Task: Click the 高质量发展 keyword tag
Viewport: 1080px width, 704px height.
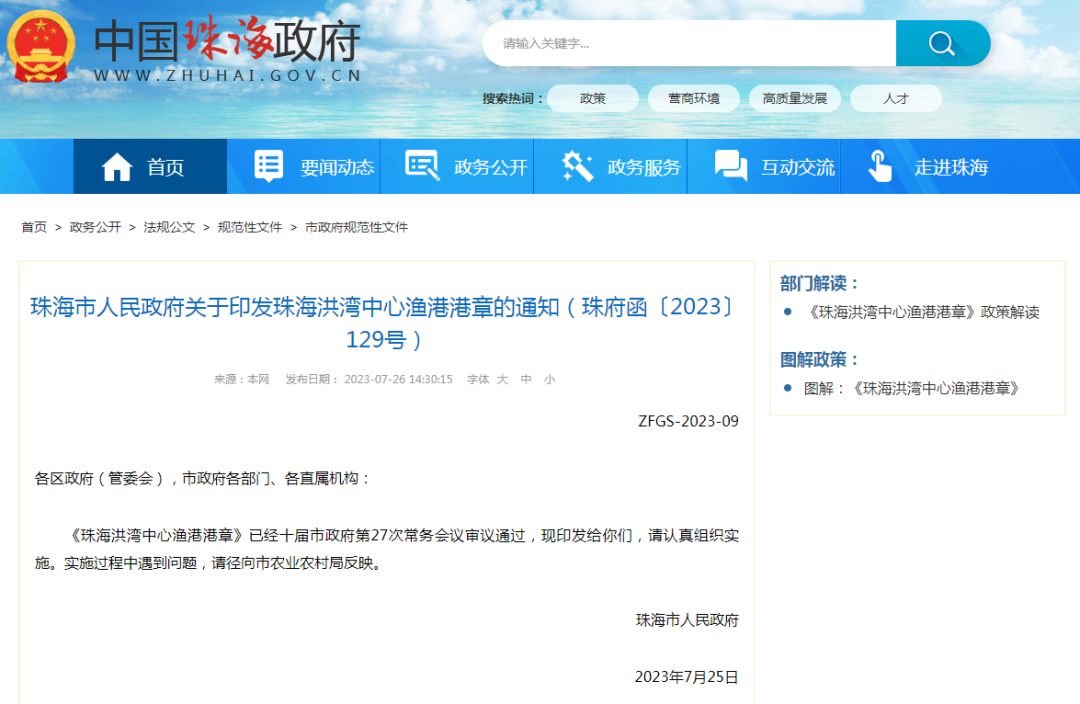Action: 797,98
